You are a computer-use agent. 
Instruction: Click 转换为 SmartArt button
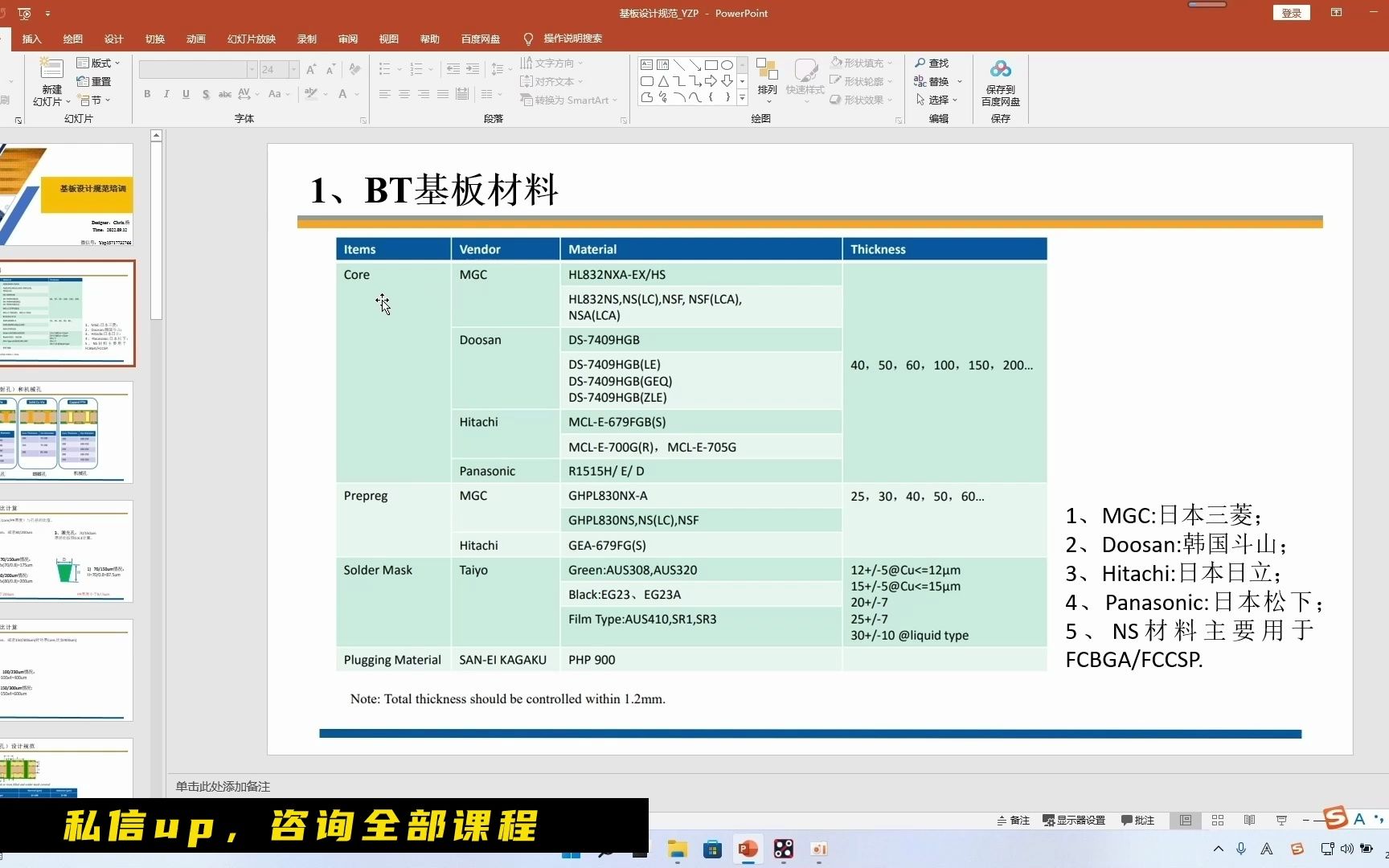click(569, 100)
